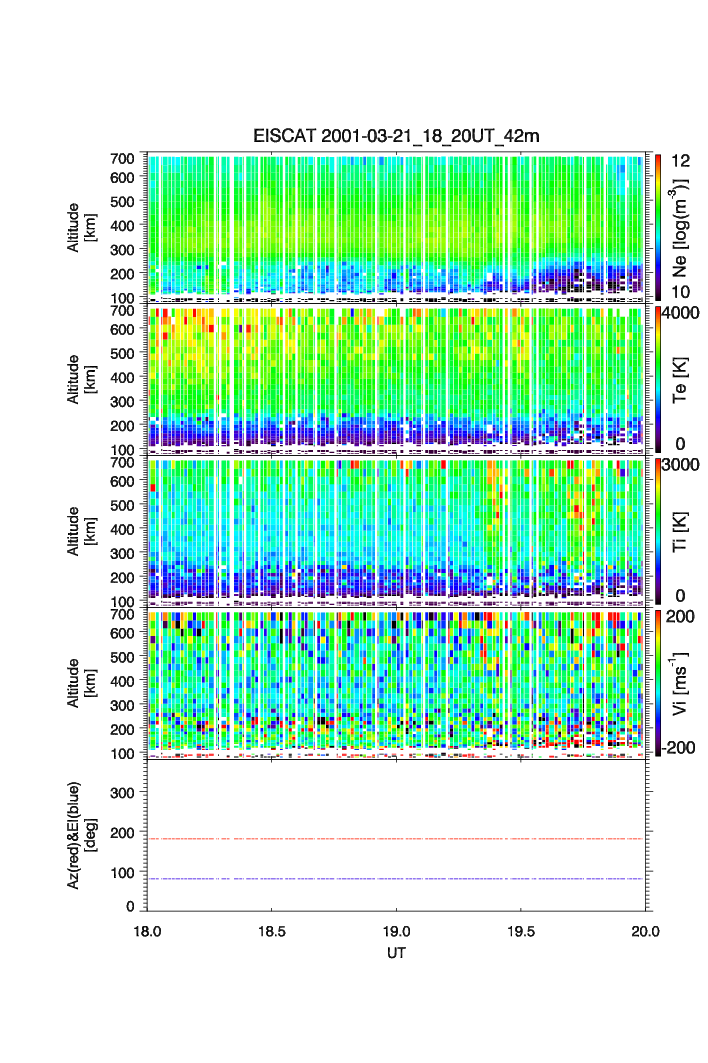
Task: Click the Ne [log(m-3)] colorbar label
Action: point(681,226)
